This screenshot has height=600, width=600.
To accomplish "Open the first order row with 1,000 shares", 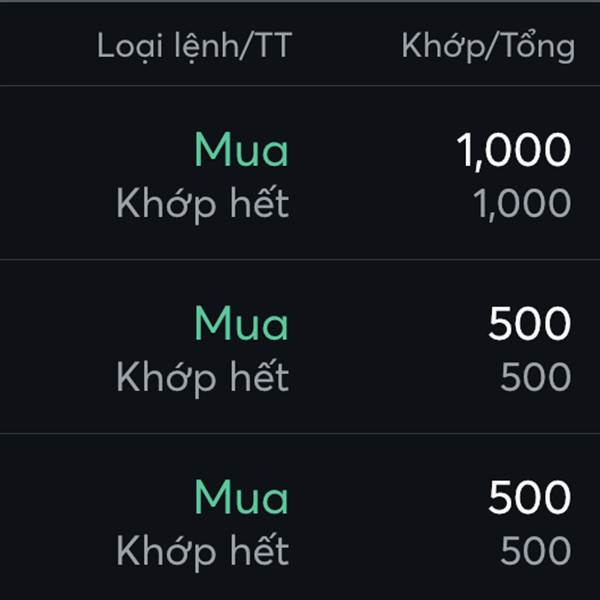I will (300, 173).
